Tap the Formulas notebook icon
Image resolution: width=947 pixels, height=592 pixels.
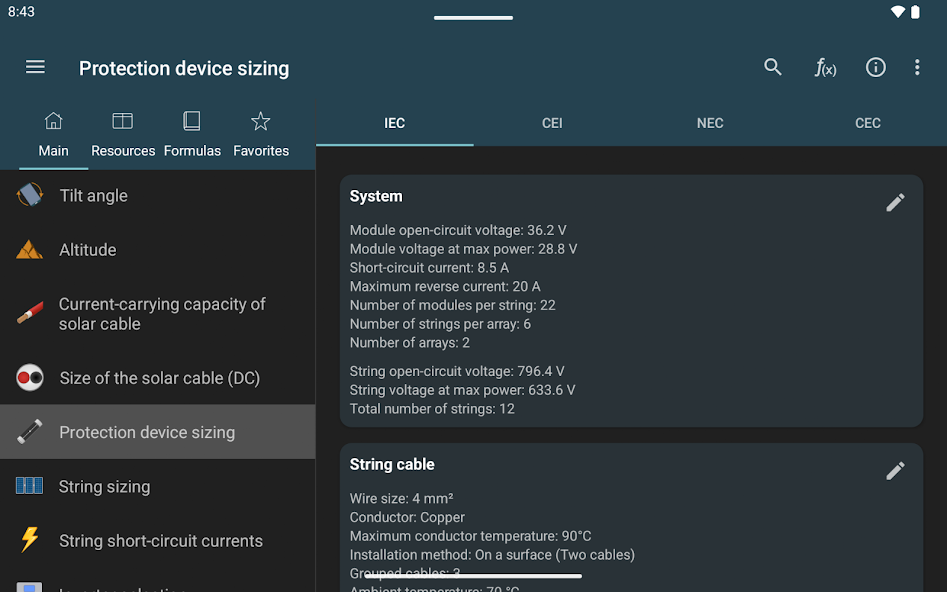click(x=191, y=121)
